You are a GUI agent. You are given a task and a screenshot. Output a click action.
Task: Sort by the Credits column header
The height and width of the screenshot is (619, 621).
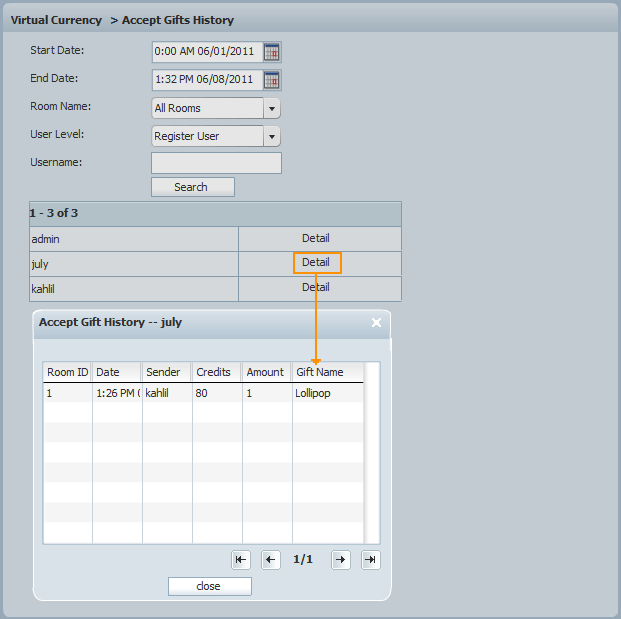tap(216, 372)
